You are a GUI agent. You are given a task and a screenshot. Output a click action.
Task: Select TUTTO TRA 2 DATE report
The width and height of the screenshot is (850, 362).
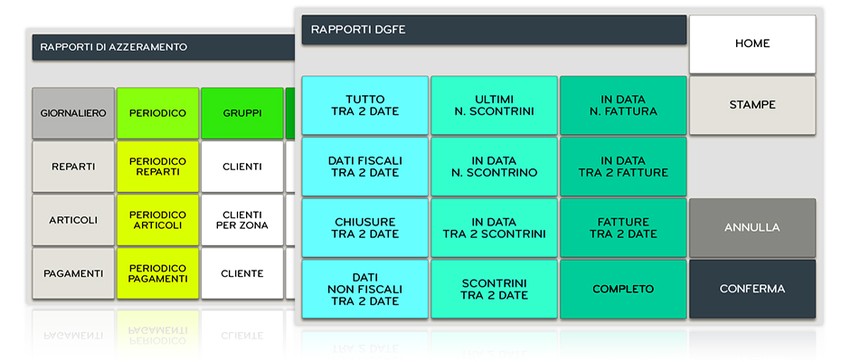(365, 105)
